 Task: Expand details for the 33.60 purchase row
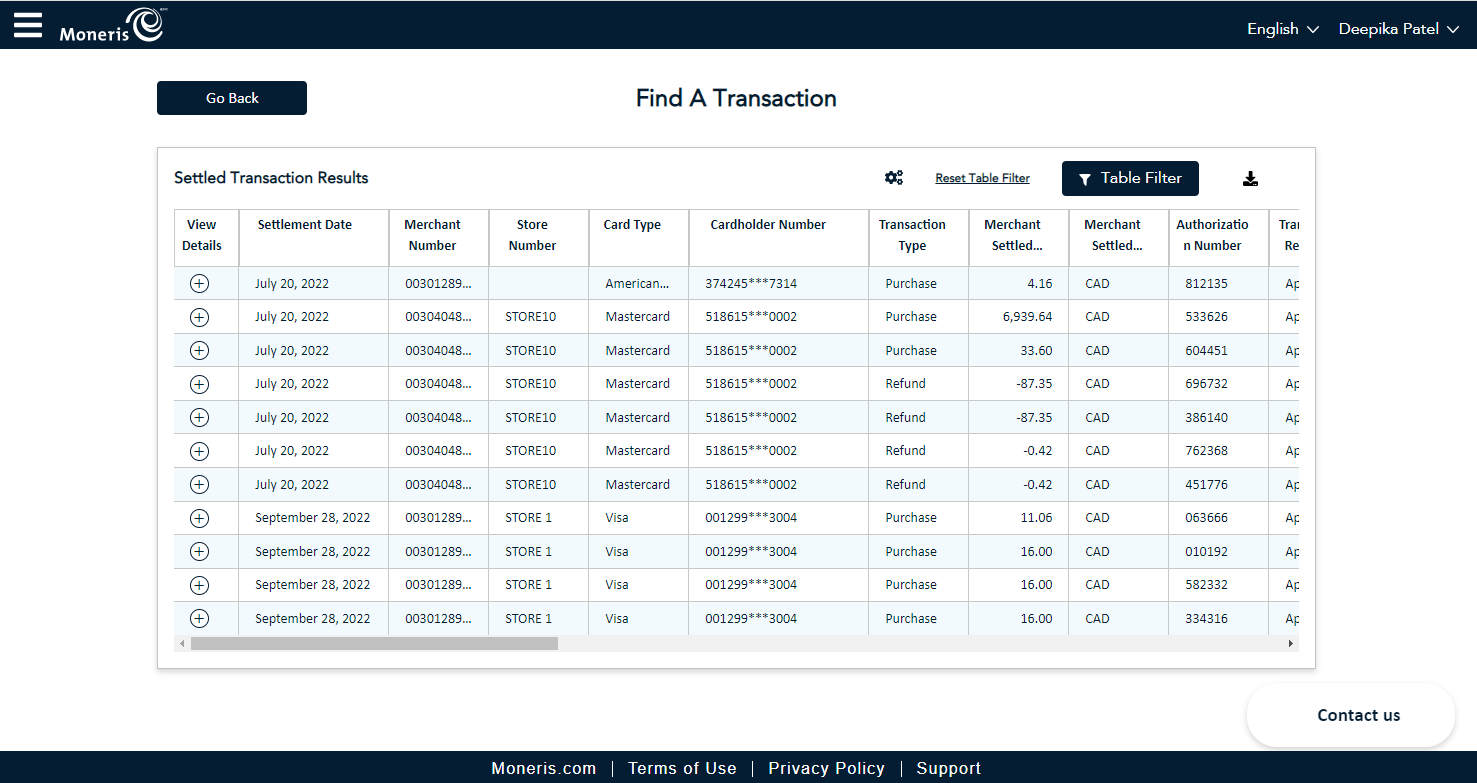pos(199,350)
